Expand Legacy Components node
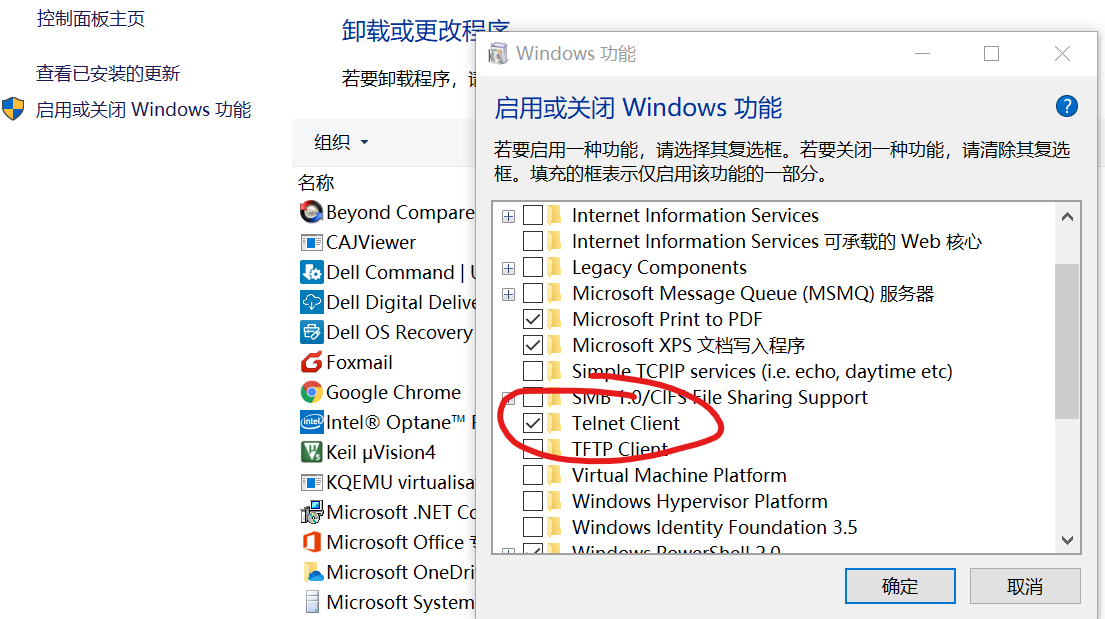Screen dimensions: 1105x619 coord(508,267)
